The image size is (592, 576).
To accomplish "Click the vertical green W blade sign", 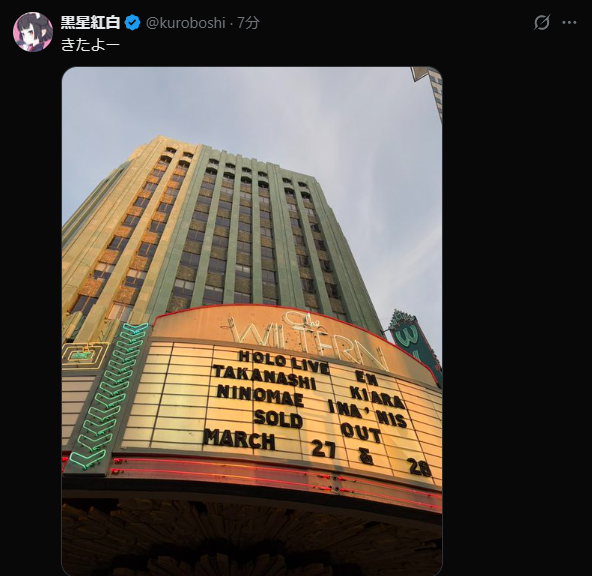I will (x=415, y=343).
